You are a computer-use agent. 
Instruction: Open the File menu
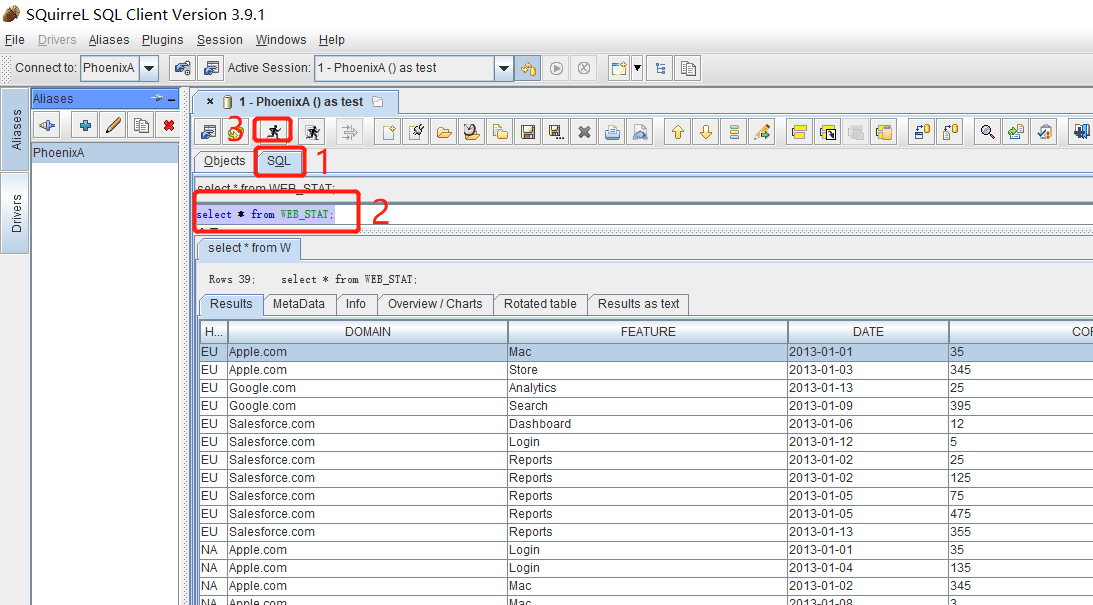(15, 40)
